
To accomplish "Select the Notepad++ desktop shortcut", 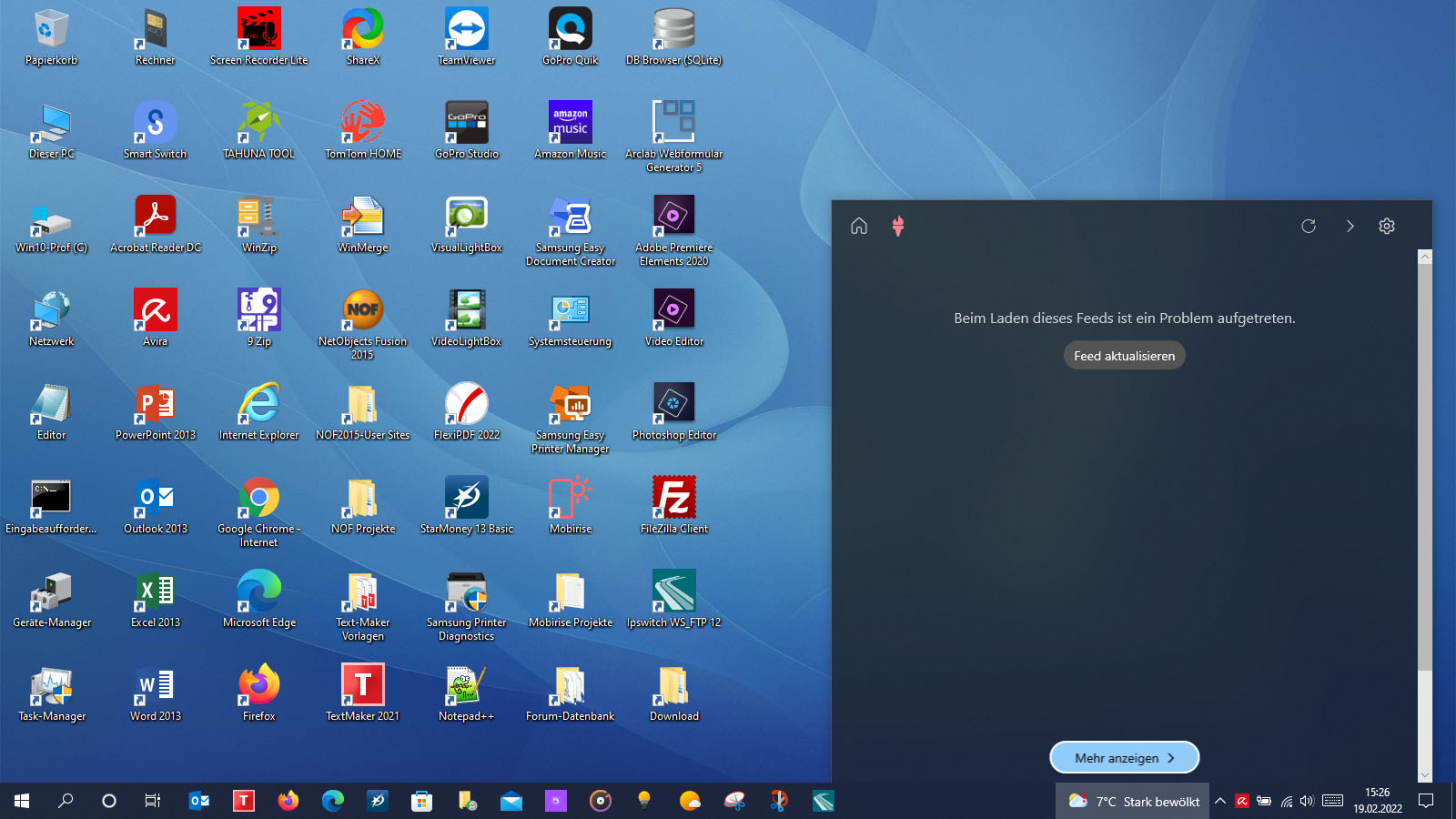I will point(466,685).
